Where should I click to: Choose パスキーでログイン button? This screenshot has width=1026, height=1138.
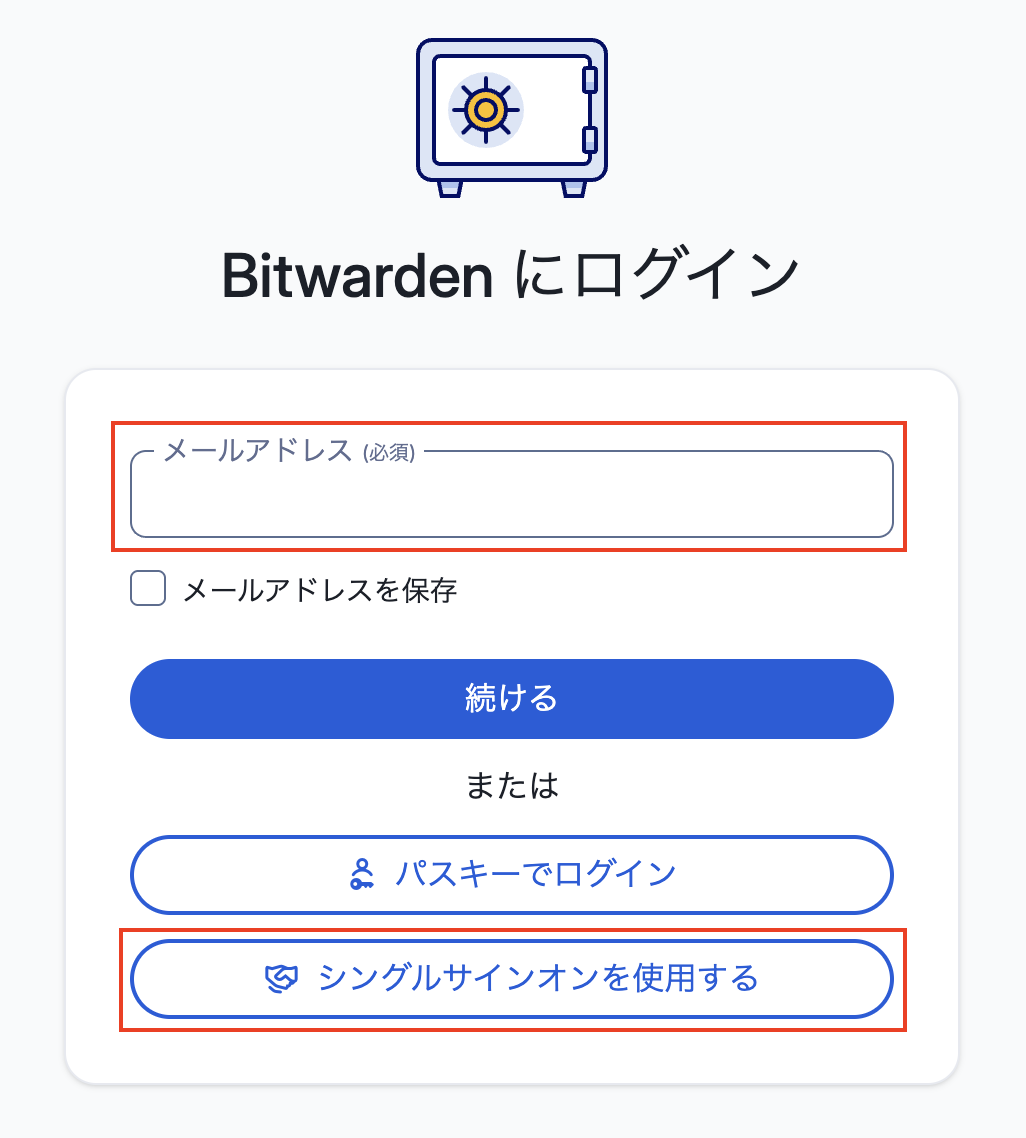pos(511,875)
